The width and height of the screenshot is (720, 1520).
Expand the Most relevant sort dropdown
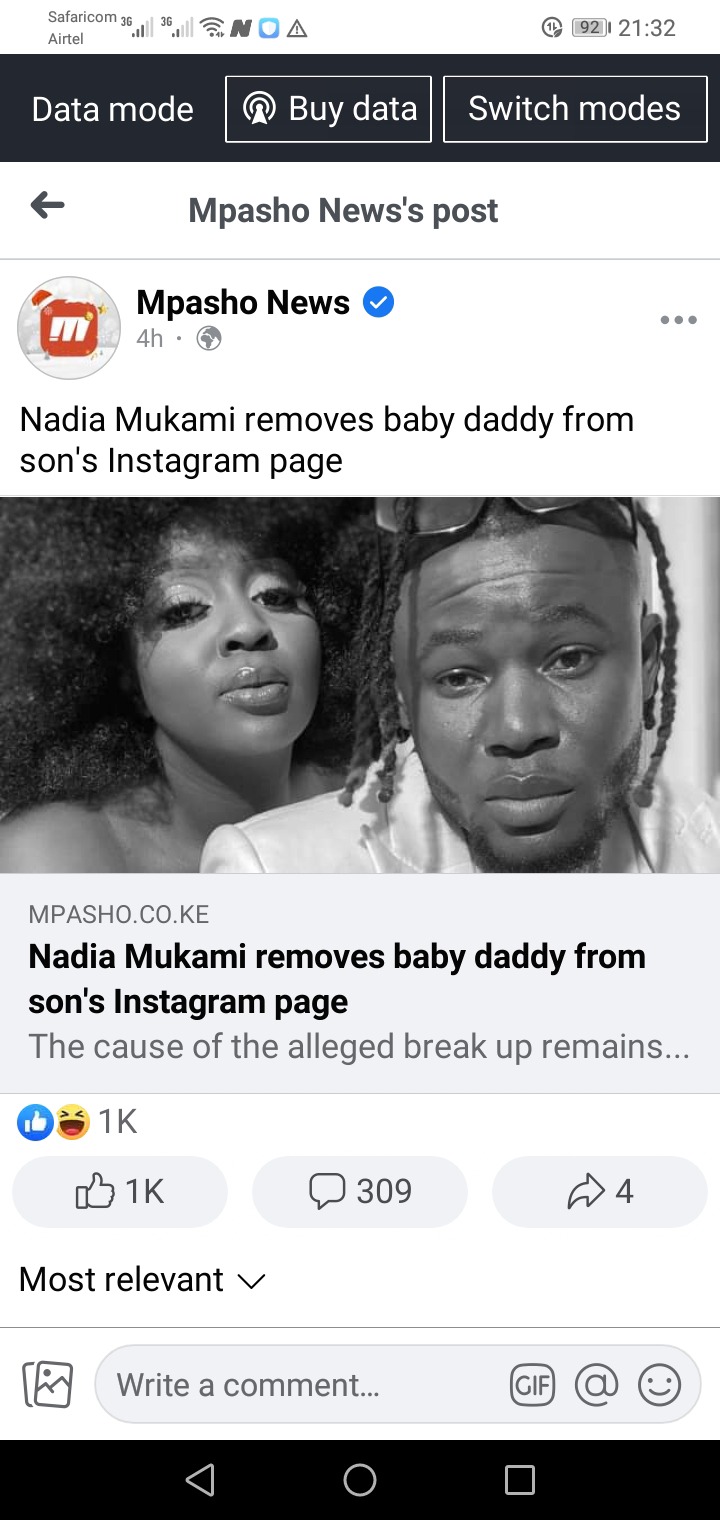pyautogui.click(x=142, y=1280)
